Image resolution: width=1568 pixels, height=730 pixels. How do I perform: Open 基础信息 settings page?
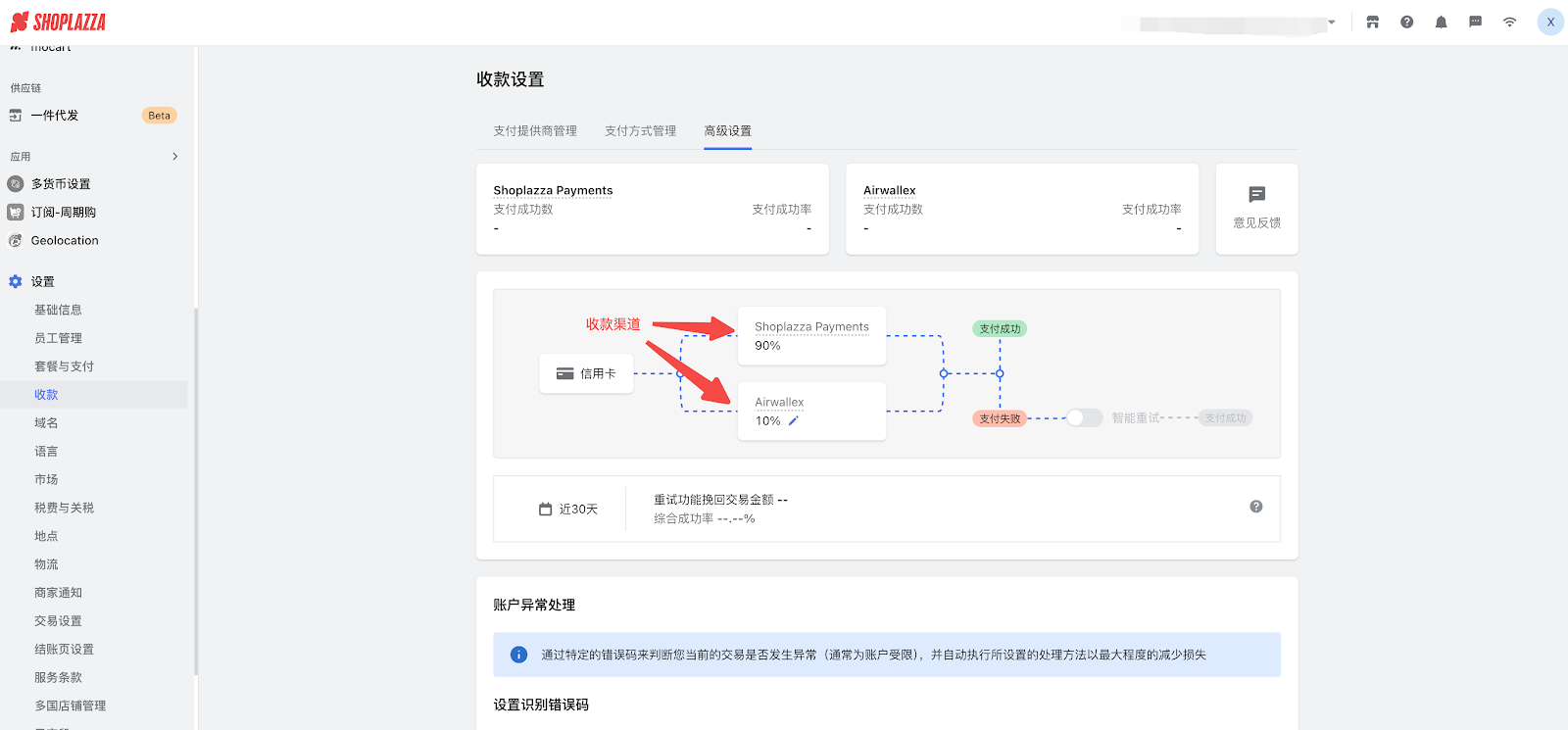[x=58, y=310]
